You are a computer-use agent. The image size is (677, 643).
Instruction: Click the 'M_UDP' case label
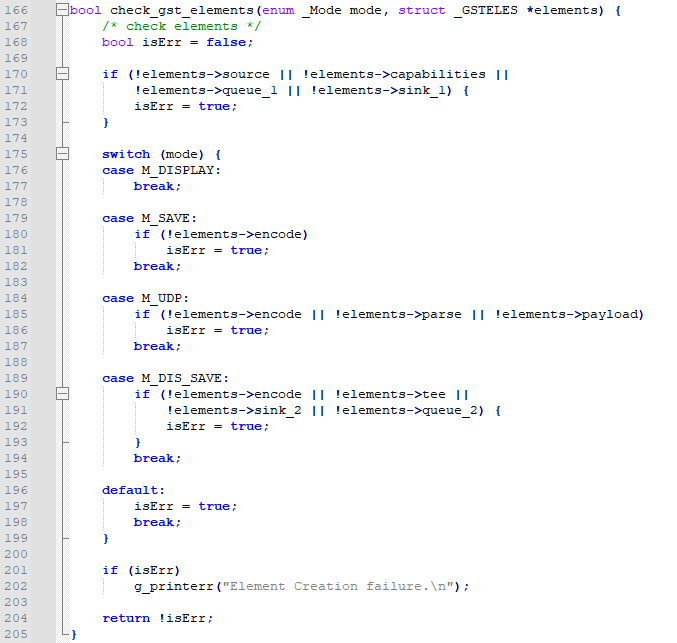tap(162, 298)
